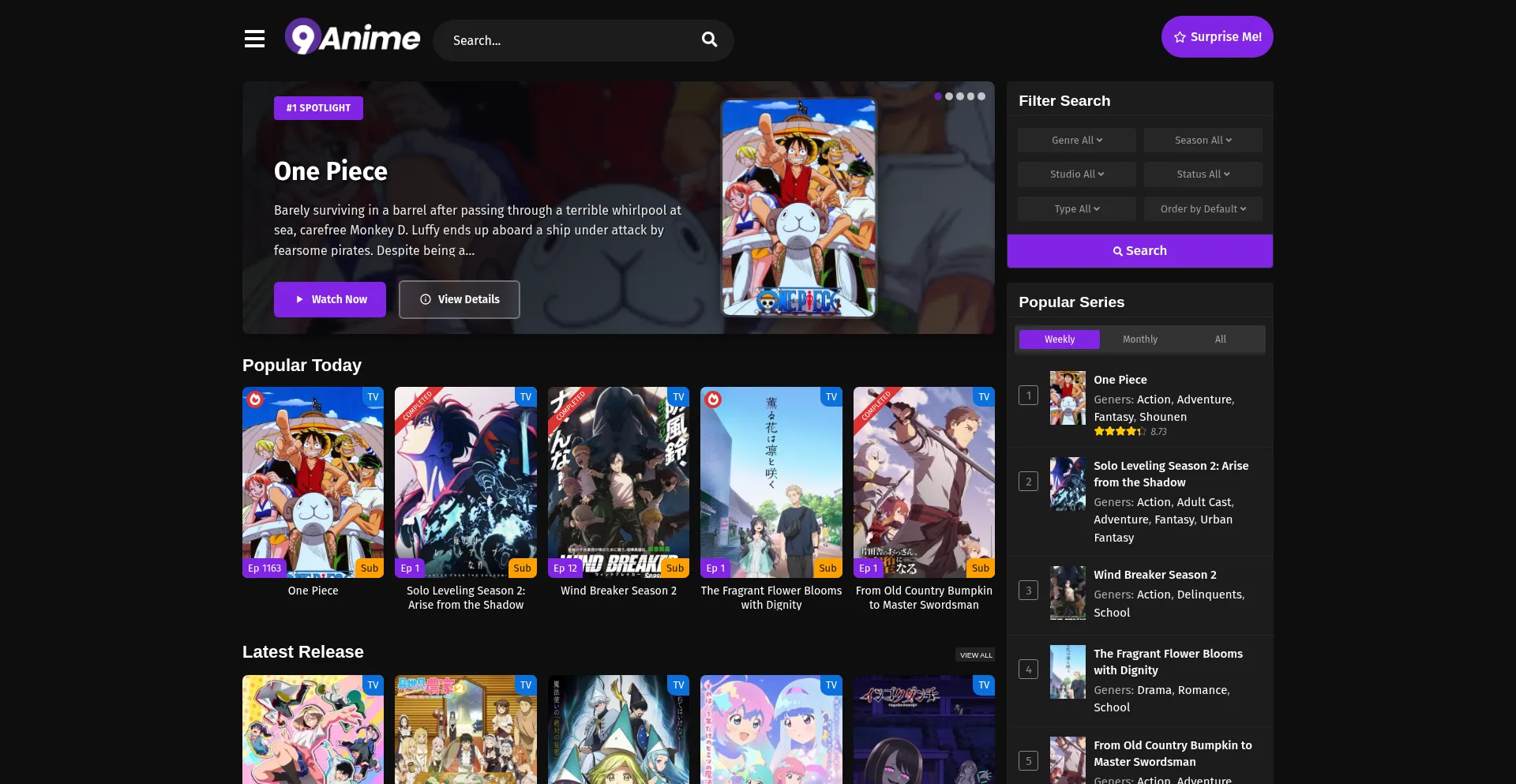Click Solo Leveling thumbnail in Popular Series
This screenshot has height=784, width=1516.
(x=1068, y=484)
